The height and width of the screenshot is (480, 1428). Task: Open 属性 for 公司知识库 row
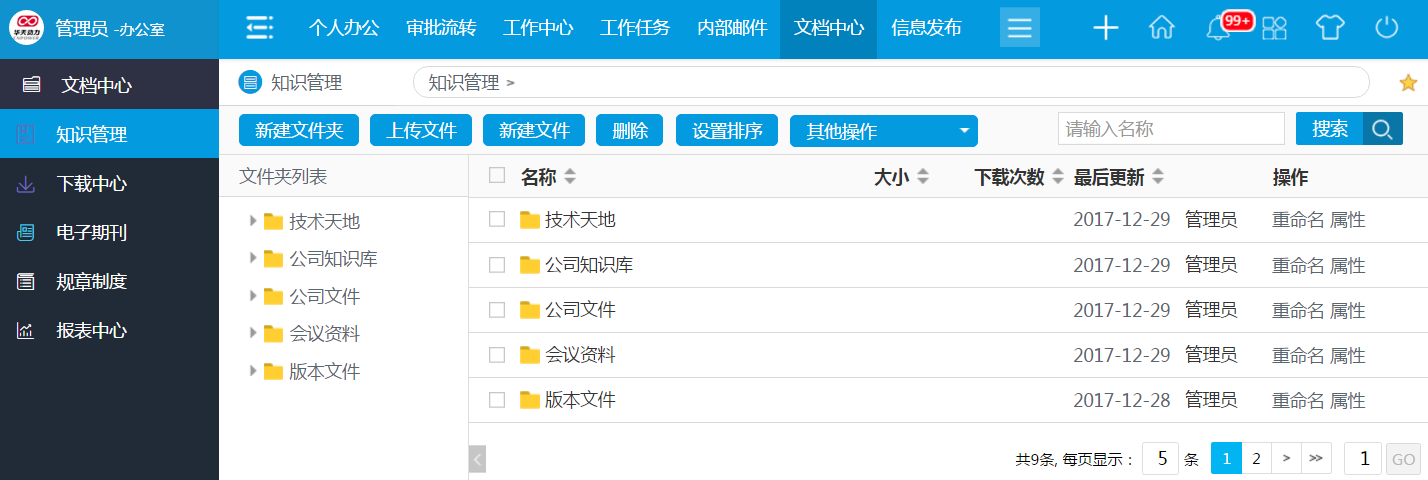[1348, 265]
